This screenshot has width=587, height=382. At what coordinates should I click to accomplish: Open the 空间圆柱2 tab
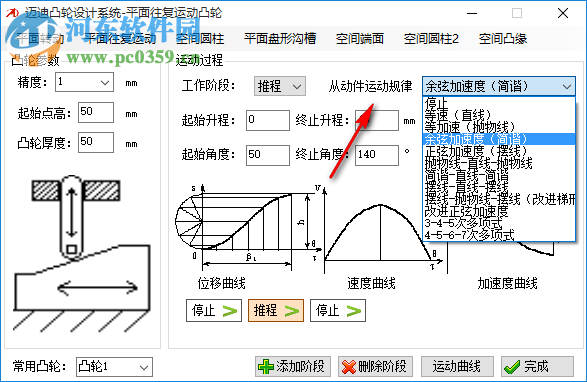pyautogui.click(x=431, y=38)
